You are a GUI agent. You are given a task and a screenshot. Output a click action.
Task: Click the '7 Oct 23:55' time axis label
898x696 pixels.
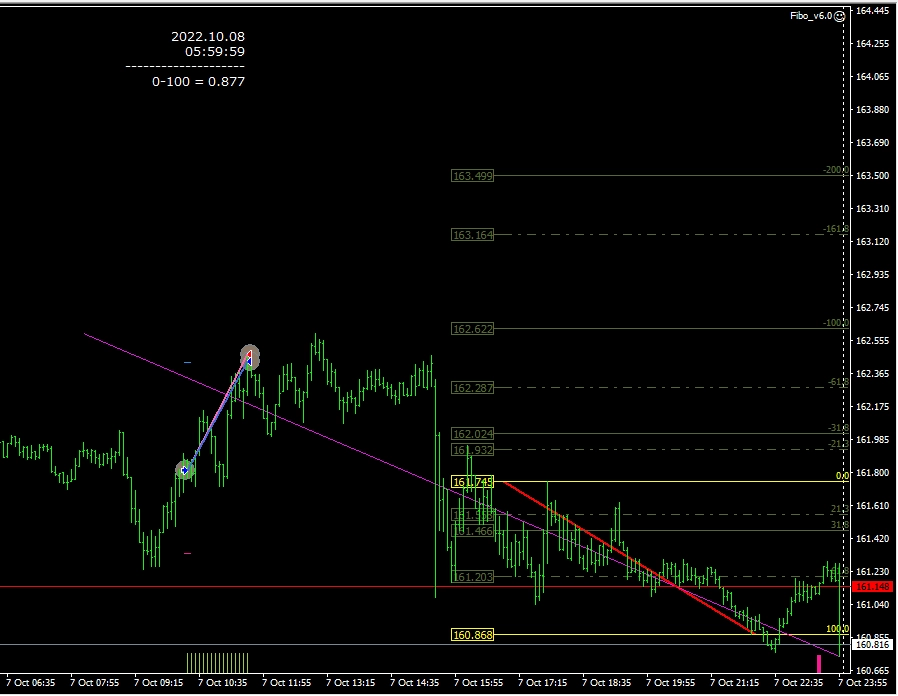point(863,683)
